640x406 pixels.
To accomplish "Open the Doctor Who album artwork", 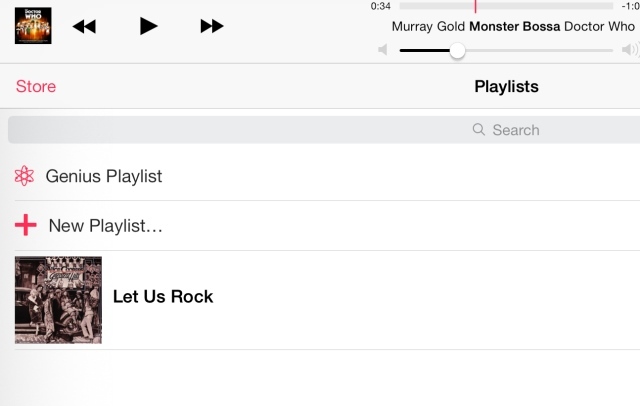I will point(33,25).
